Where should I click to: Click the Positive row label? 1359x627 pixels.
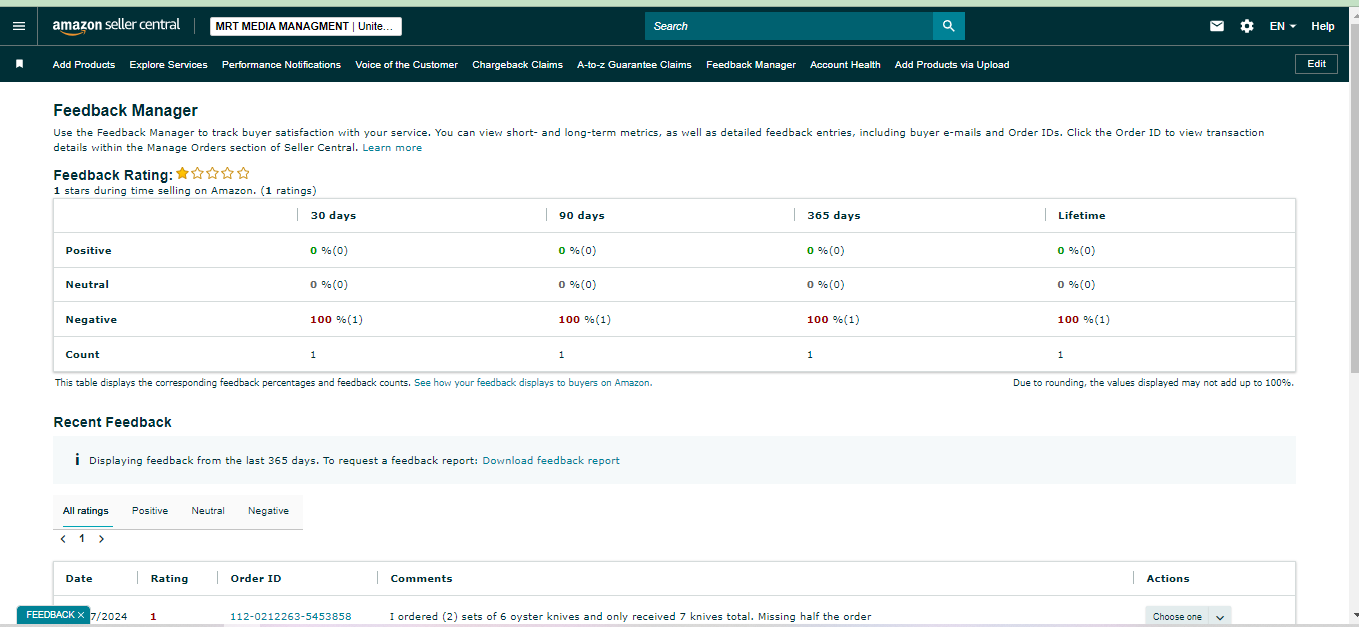coord(88,251)
